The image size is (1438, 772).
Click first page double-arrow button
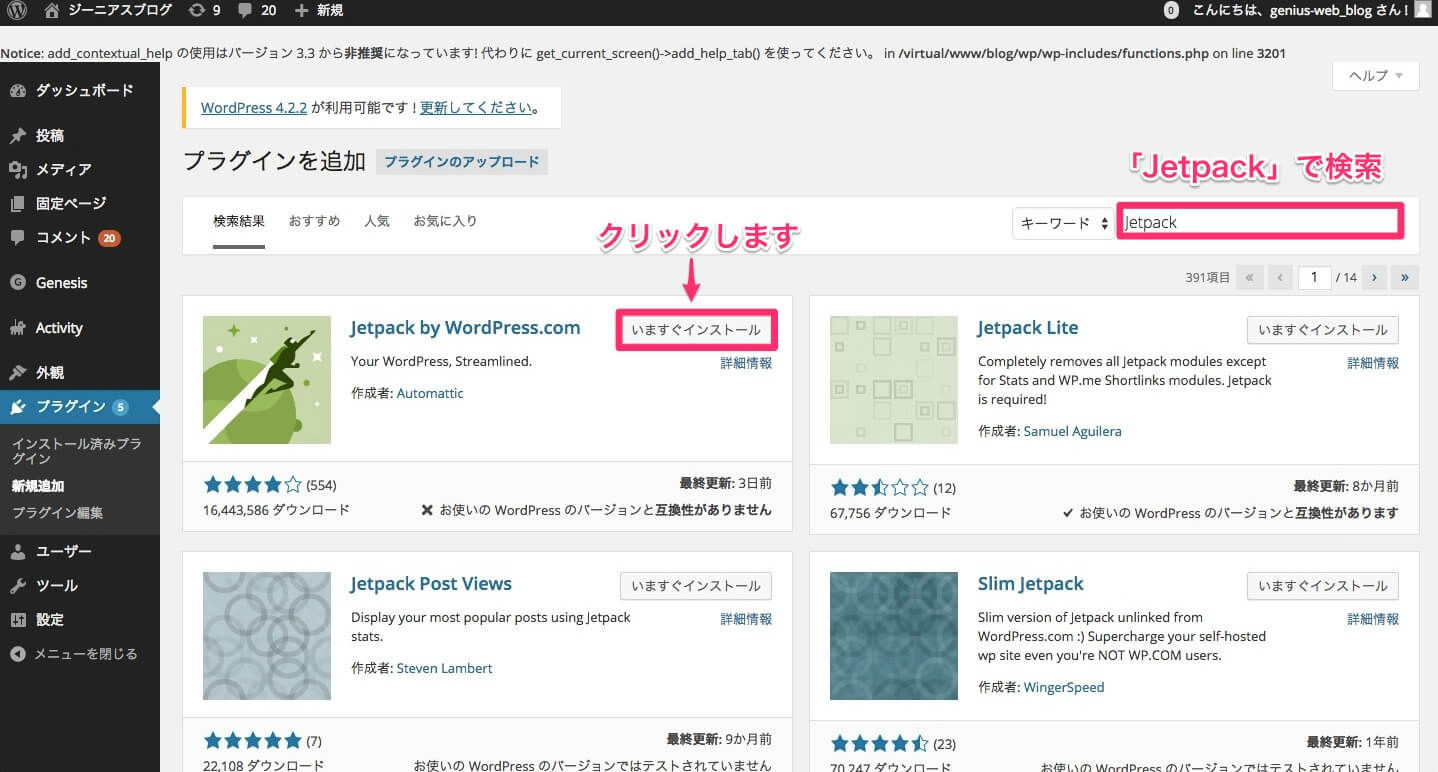point(1249,277)
